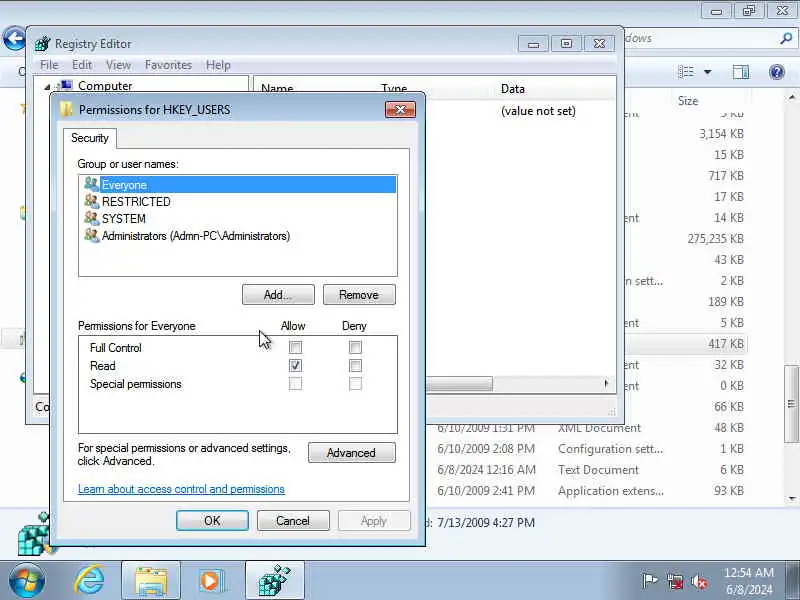Check Deny for Read permission
This screenshot has width=800, height=600.
pyautogui.click(x=355, y=365)
